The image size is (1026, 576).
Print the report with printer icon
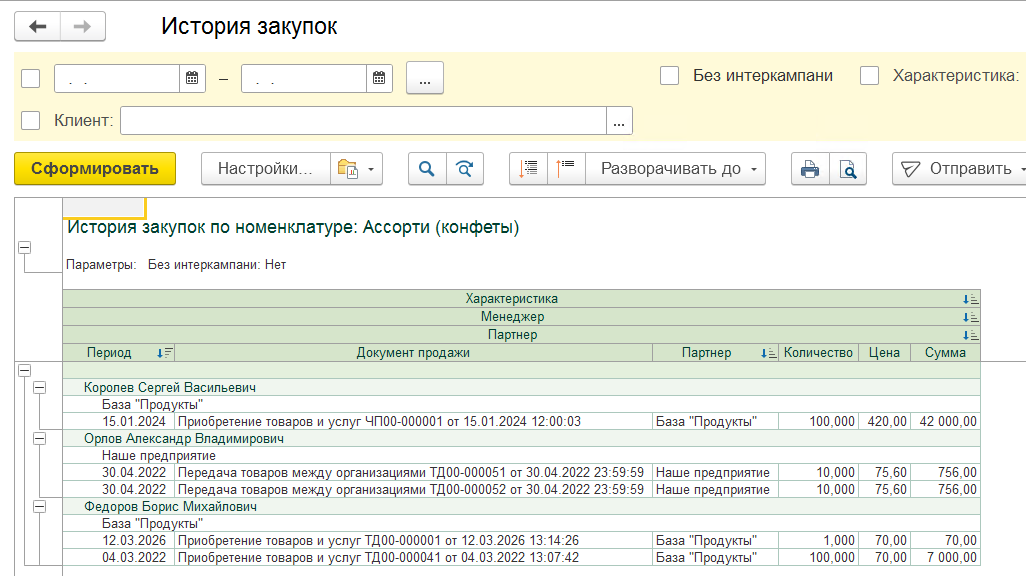[x=810, y=169]
